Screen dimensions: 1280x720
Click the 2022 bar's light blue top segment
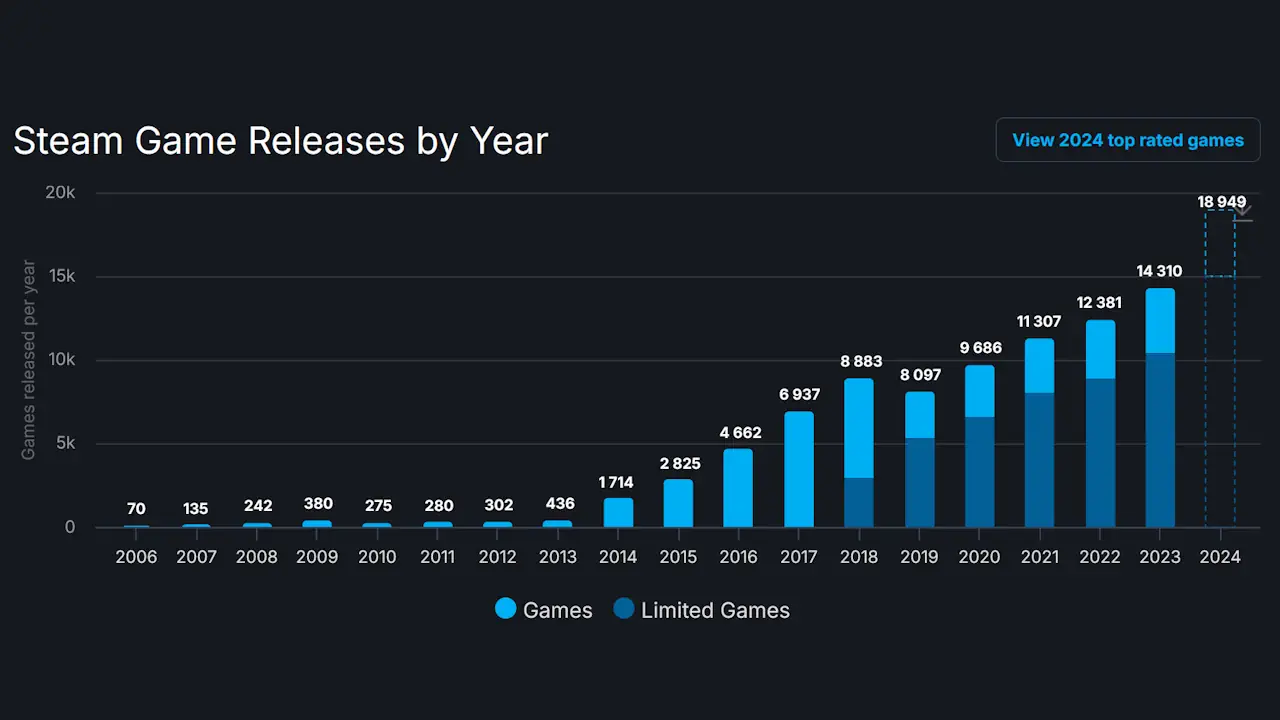point(1099,349)
